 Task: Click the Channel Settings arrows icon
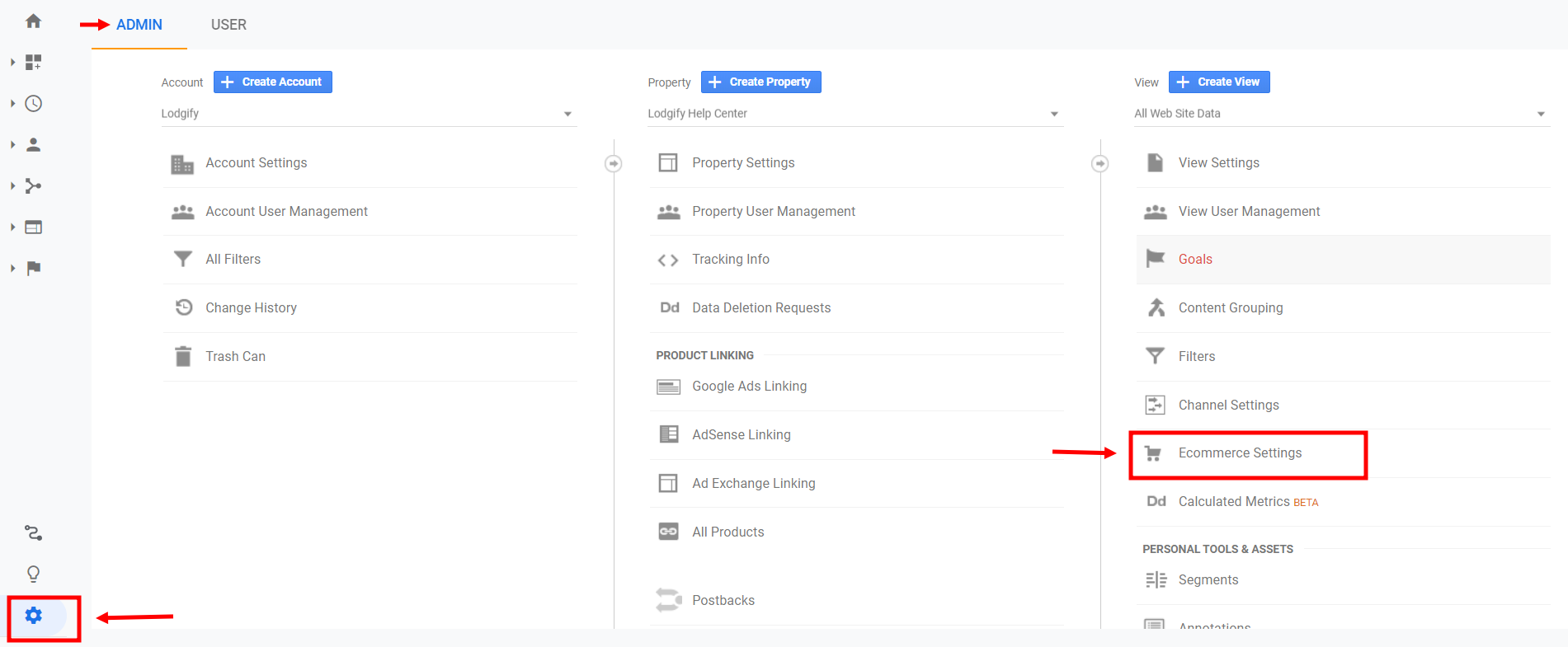pos(1155,405)
